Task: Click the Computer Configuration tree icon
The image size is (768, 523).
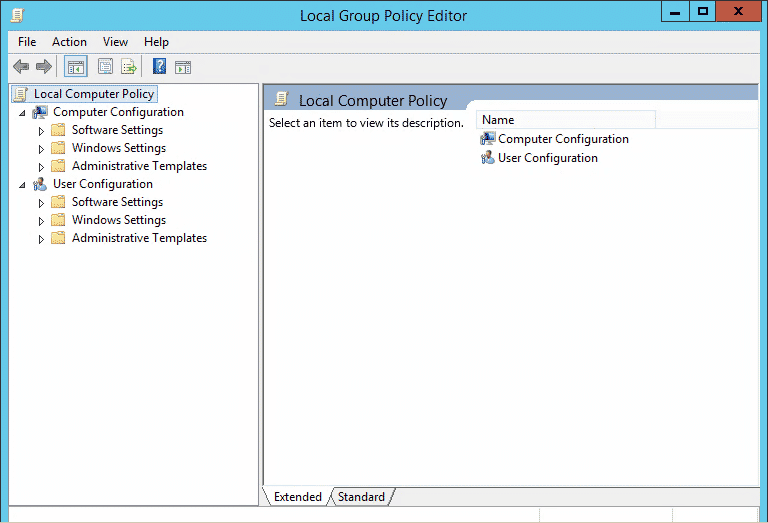Action: point(40,112)
